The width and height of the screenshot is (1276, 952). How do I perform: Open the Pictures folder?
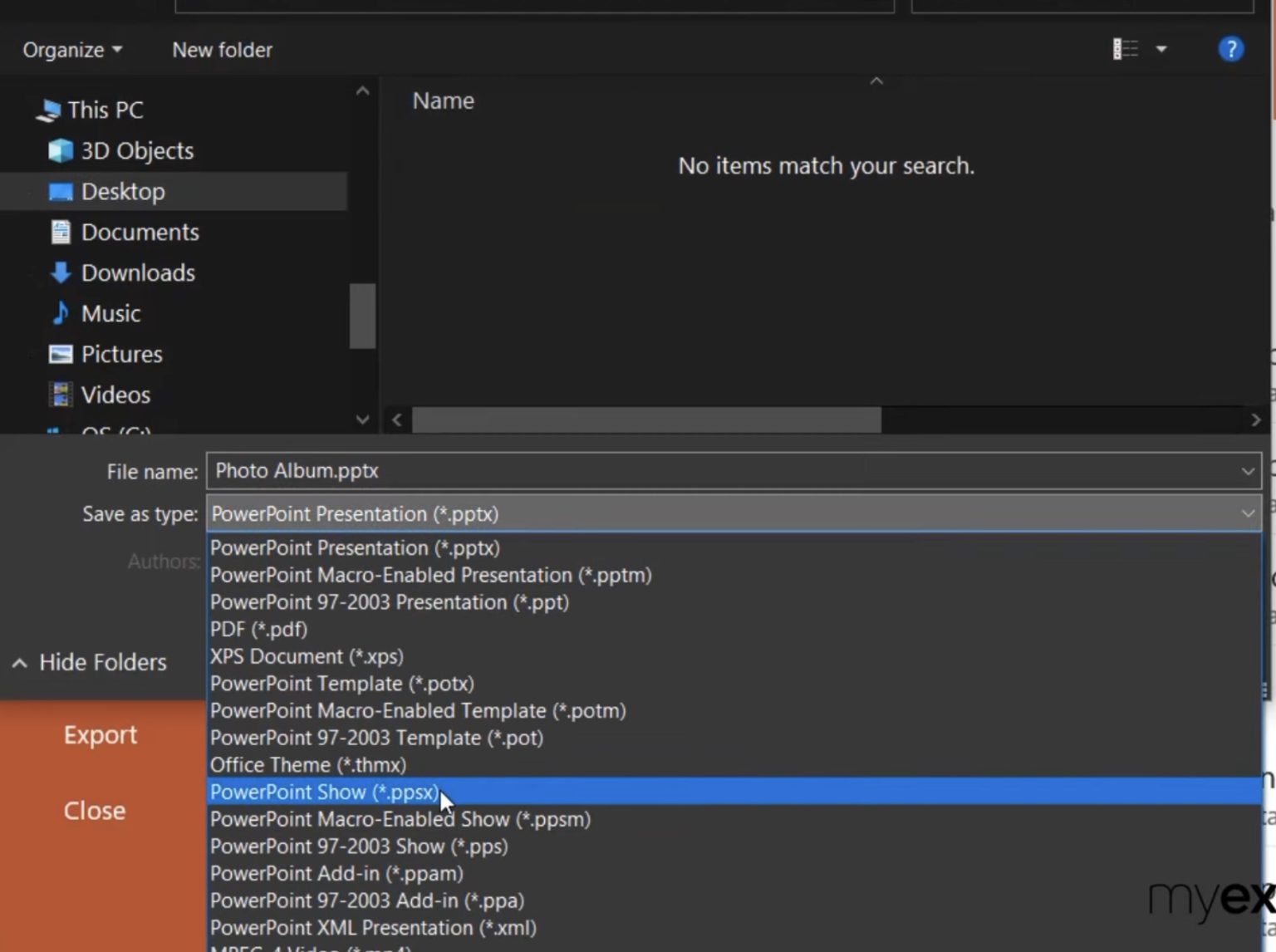(x=121, y=354)
